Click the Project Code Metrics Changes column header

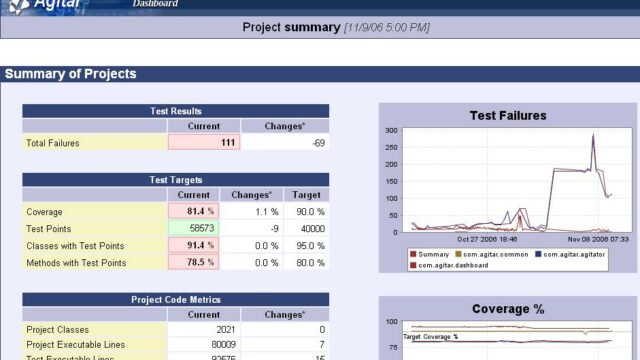click(284, 315)
